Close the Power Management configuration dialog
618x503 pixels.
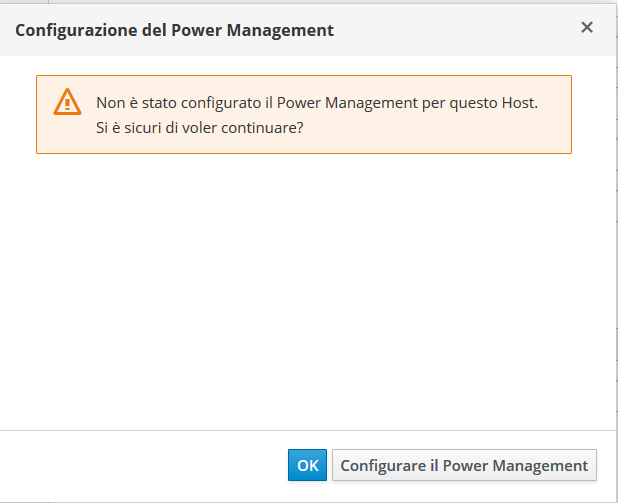[x=587, y=28]
